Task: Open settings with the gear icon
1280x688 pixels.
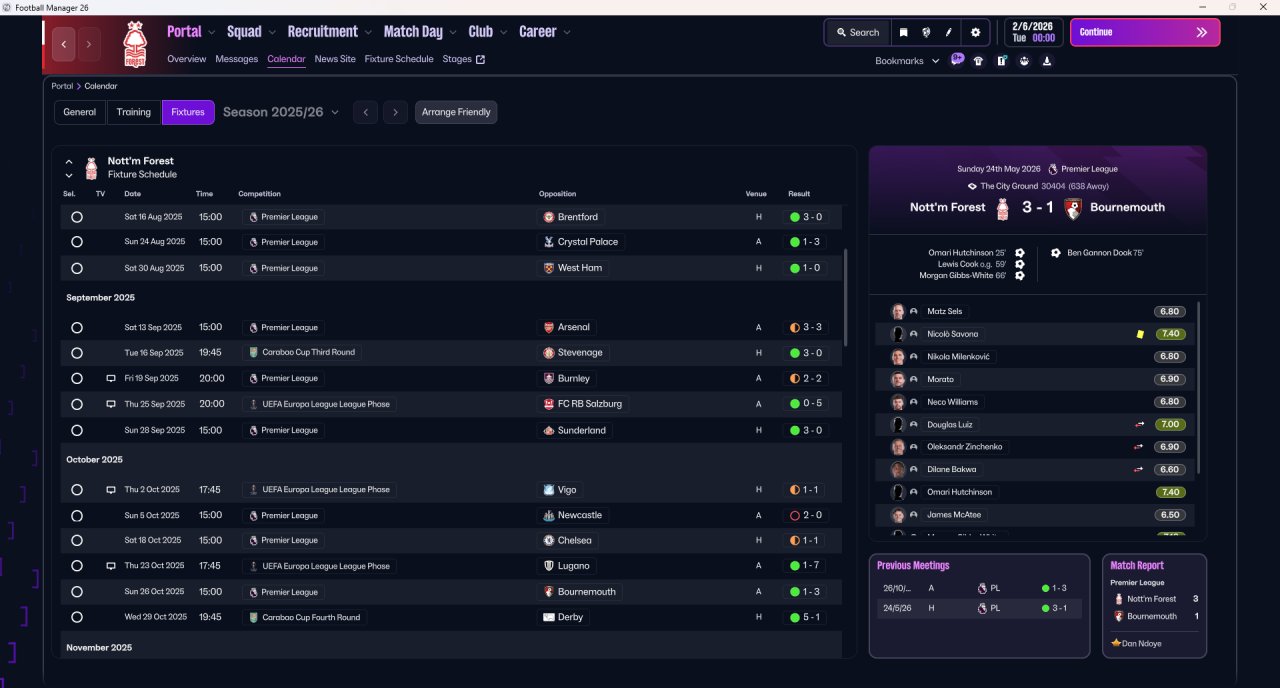Action: [x=976, y=32]
